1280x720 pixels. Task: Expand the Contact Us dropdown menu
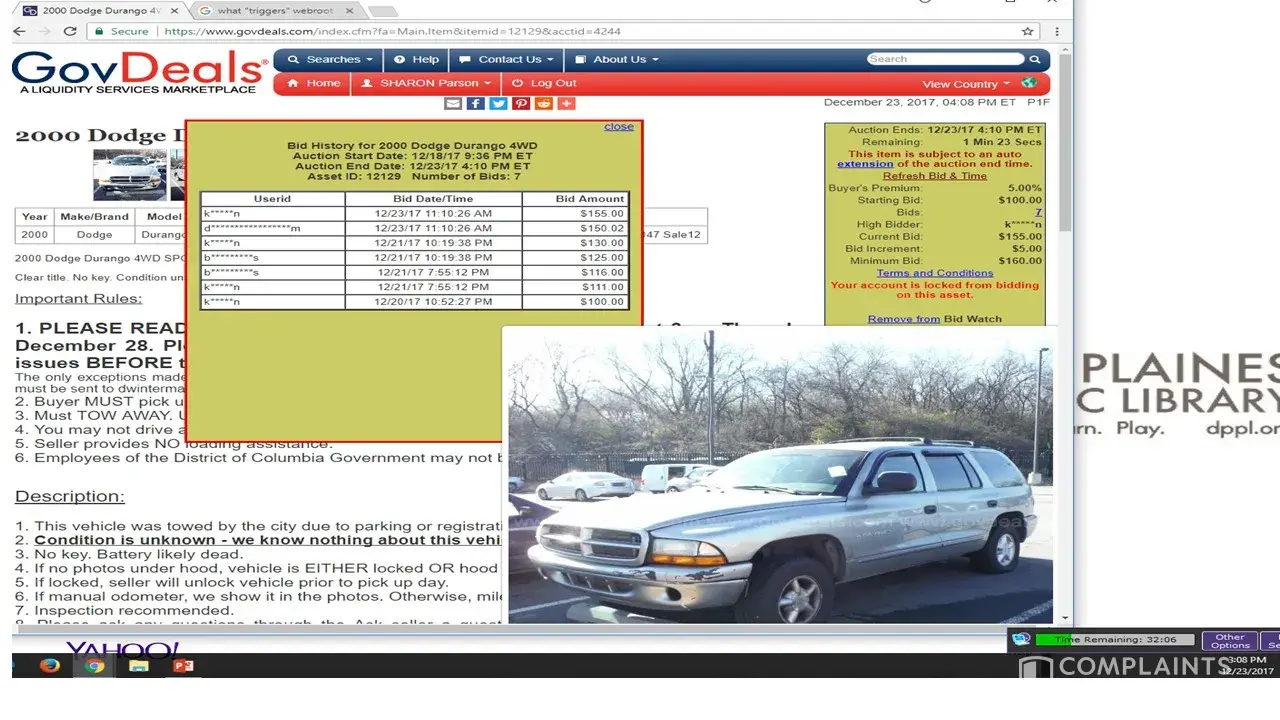(x=507, y=59)
